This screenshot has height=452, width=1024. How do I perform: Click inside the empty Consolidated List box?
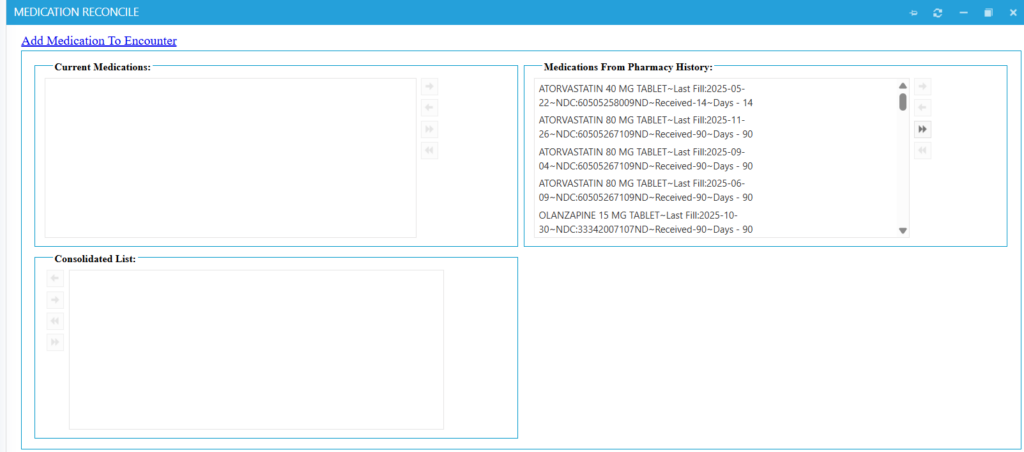[256, 349]
